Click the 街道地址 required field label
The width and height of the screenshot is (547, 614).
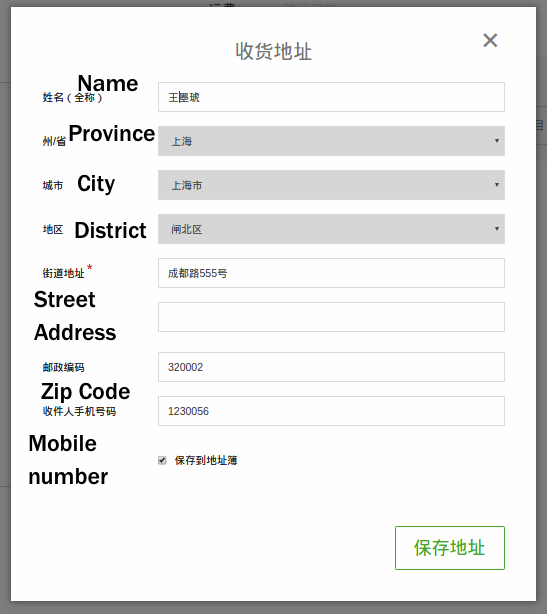63,273
